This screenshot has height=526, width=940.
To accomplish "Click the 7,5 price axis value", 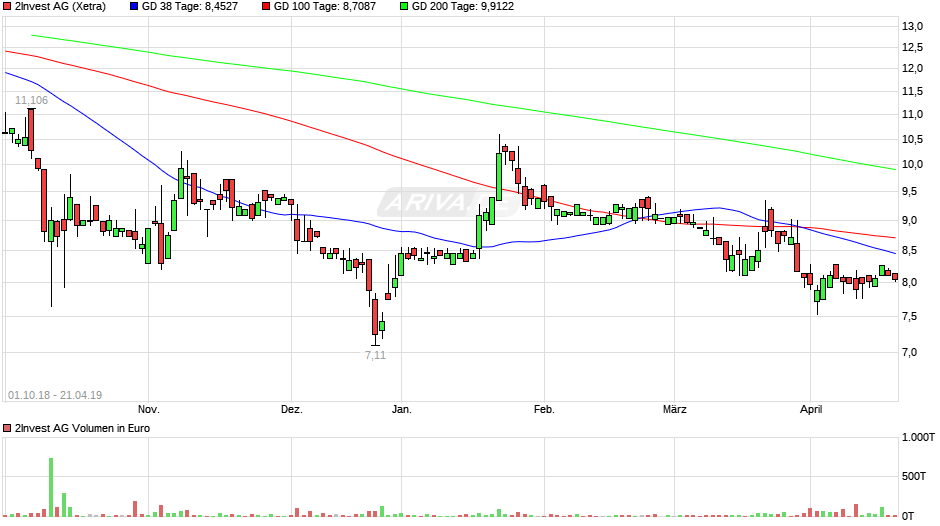I will point(909,317).
